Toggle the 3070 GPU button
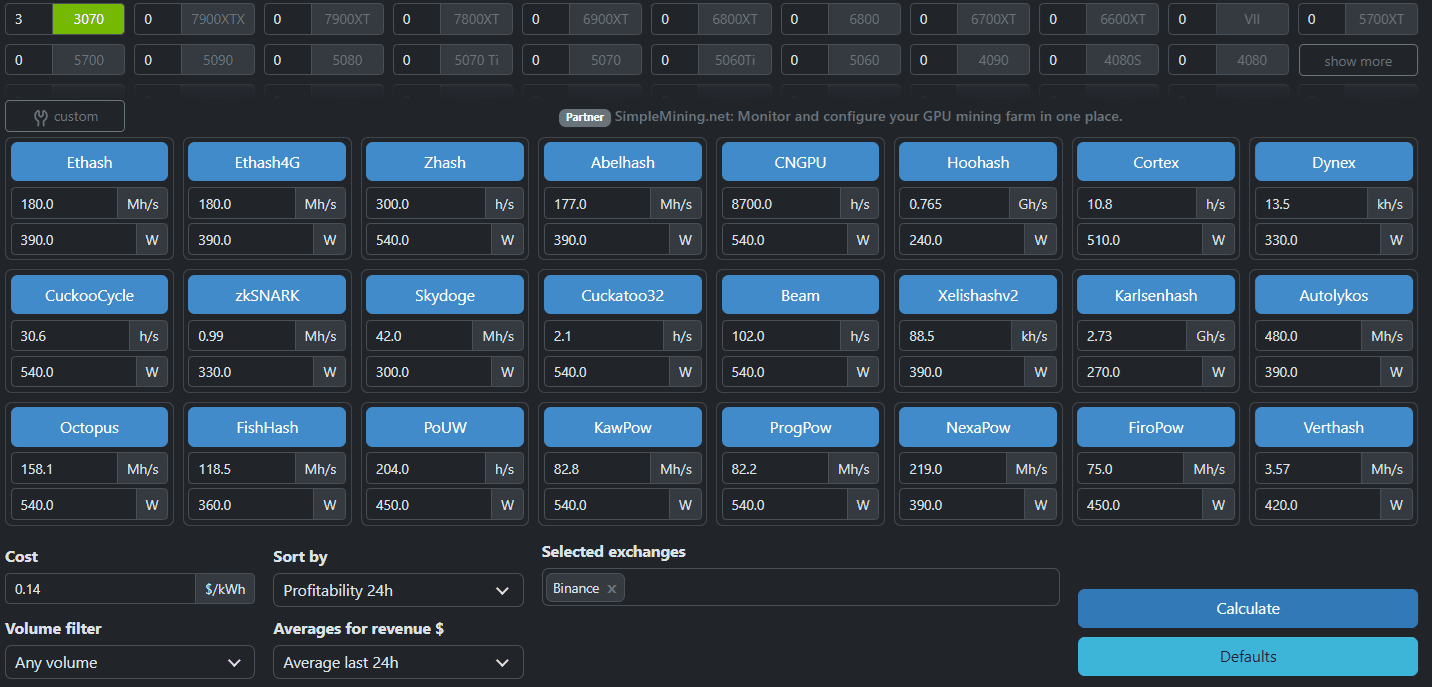 (89, 19)
